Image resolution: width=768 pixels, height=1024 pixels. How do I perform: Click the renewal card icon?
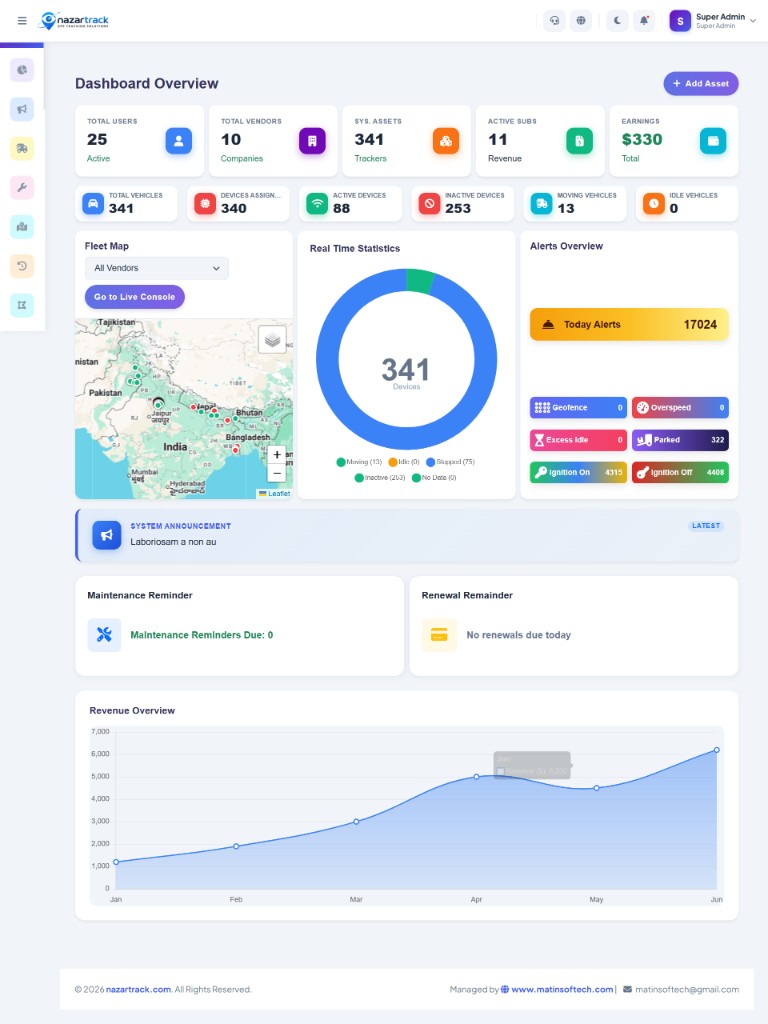439,635
